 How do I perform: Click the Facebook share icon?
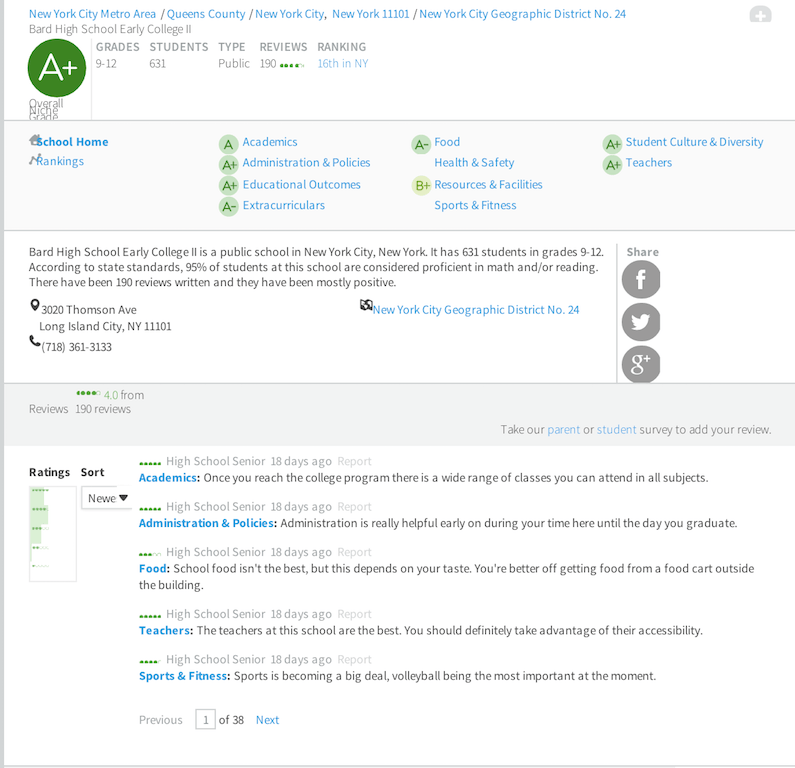point(641,280)
